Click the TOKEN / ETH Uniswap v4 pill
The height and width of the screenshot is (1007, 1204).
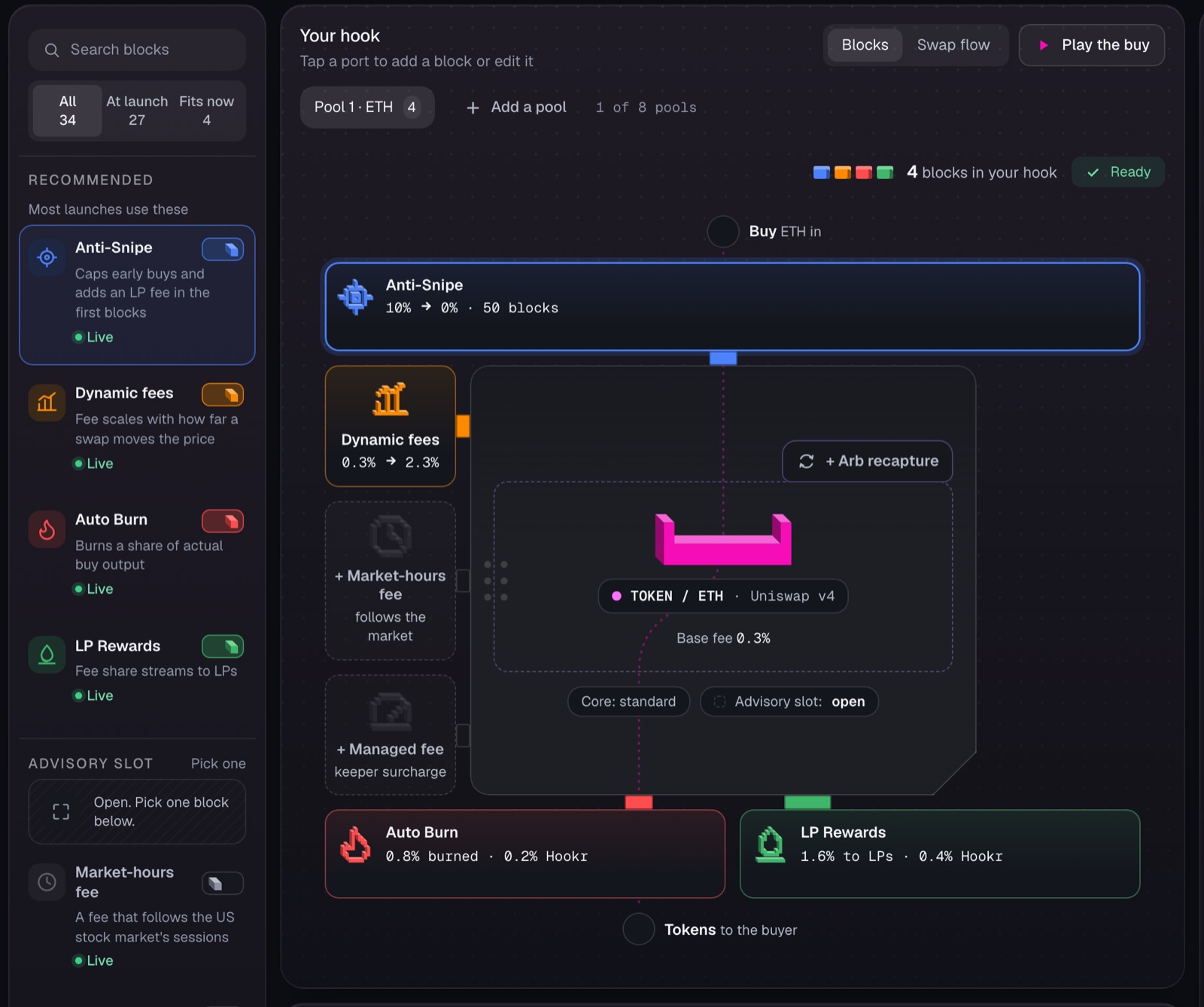click(x=723, y=596)
